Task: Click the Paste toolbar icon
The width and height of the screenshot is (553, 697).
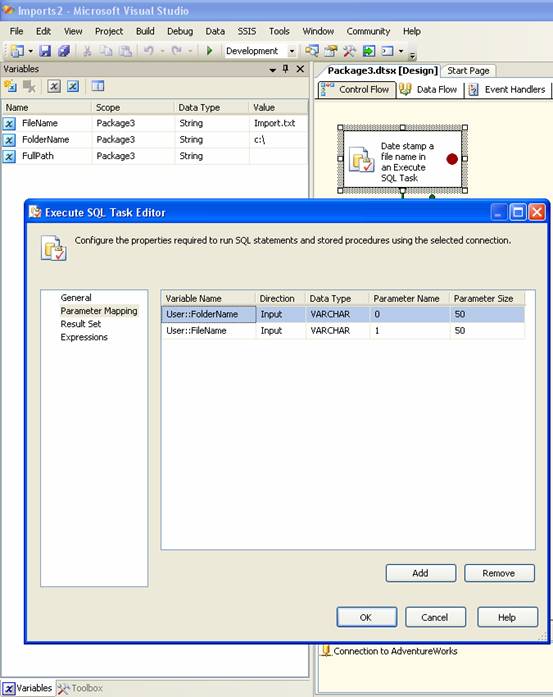Action: click(126, 51)
